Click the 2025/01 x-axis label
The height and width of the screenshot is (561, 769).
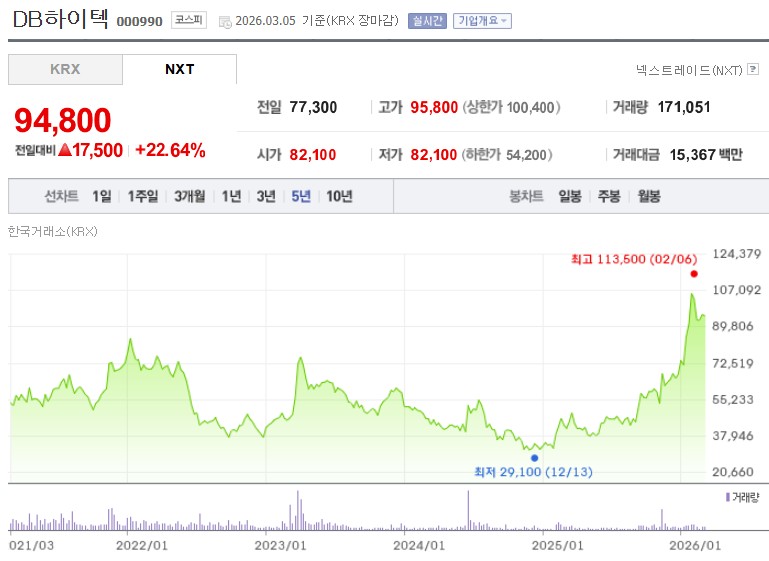[x=558, y=545]
